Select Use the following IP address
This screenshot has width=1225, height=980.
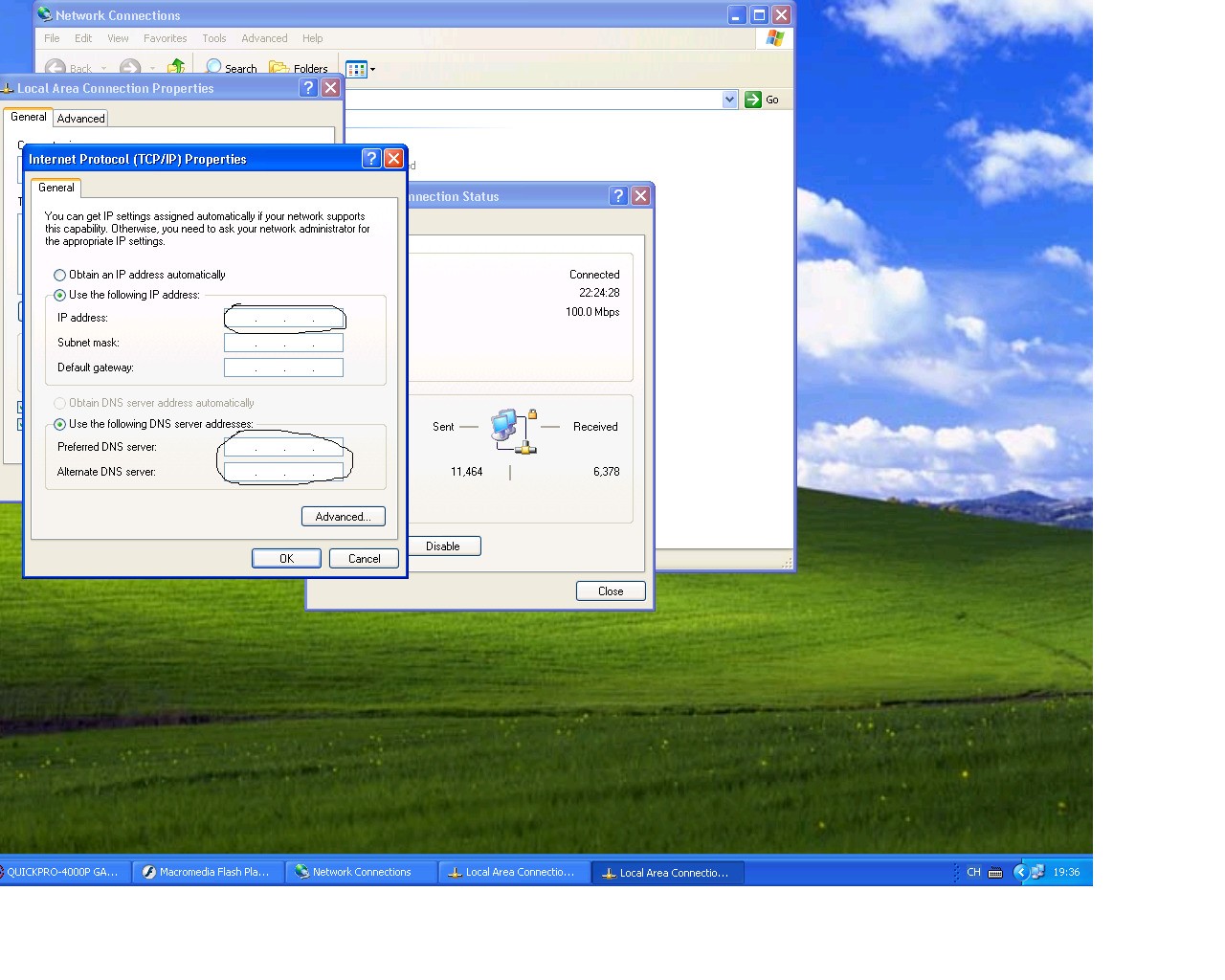pos(127,295)
